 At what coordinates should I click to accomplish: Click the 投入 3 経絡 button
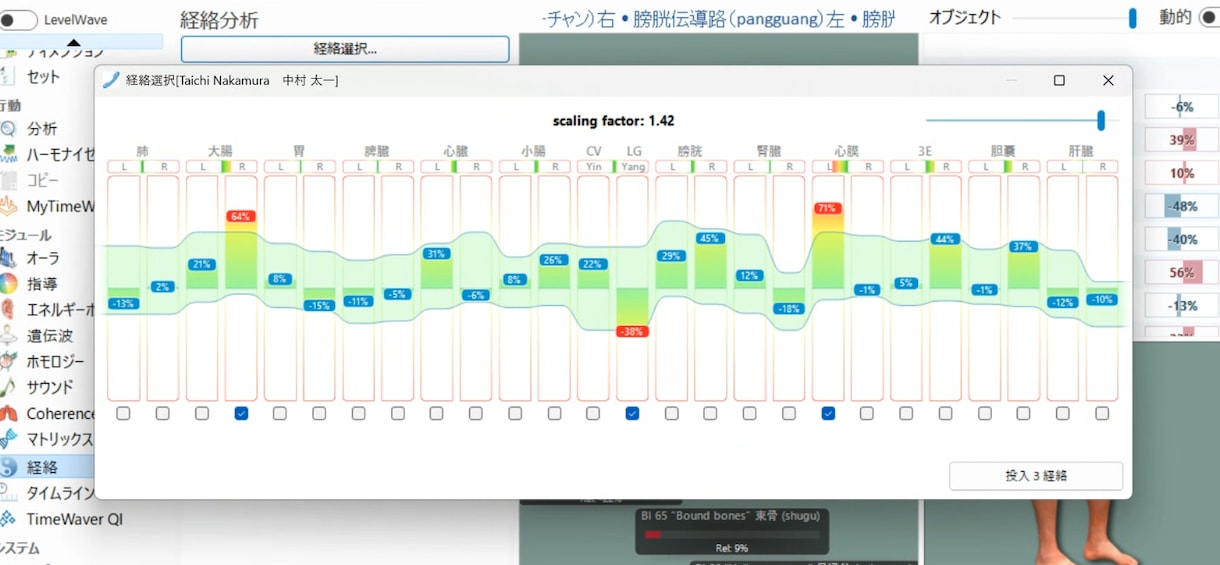tap(1036, 476)
